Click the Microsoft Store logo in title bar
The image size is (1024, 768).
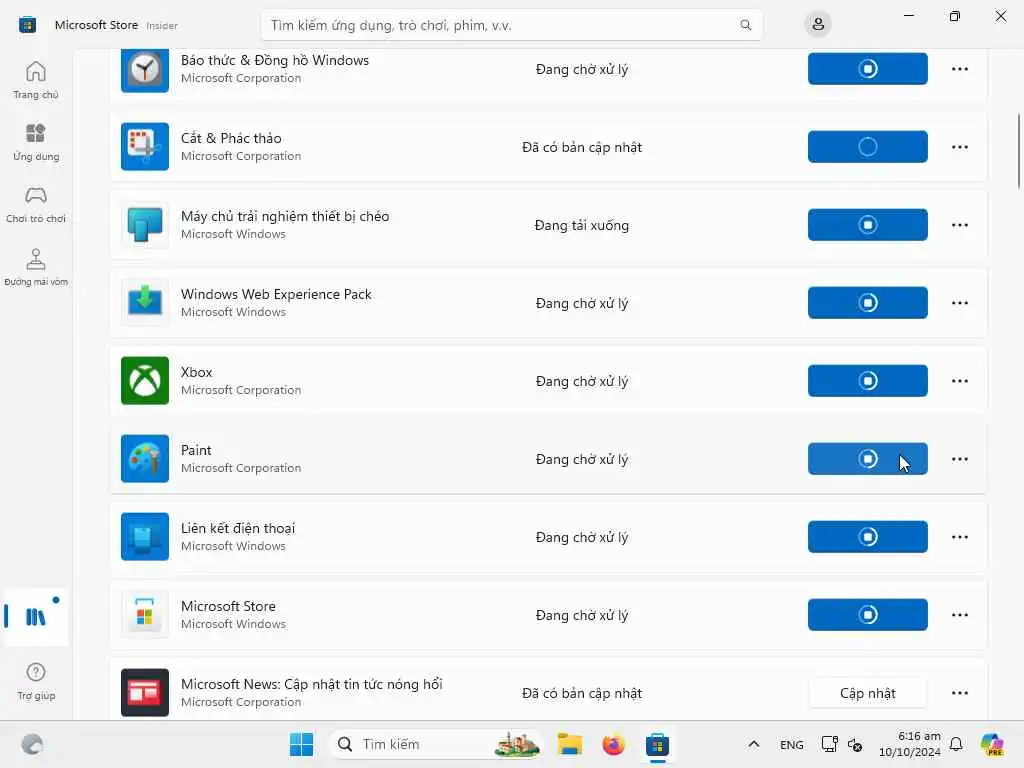point(27,25)
